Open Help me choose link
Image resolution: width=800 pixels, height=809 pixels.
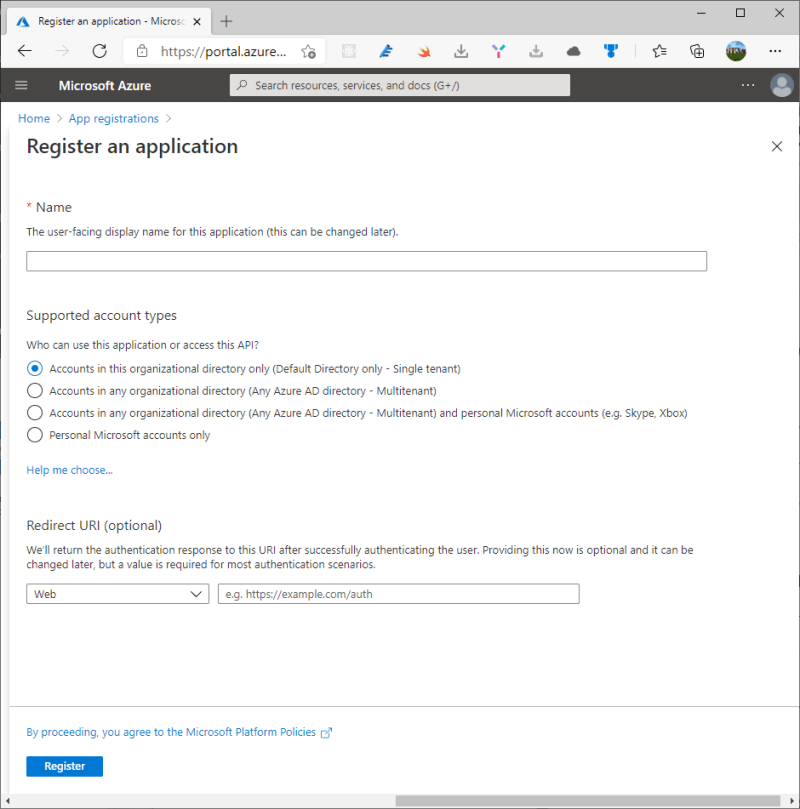(x=69, y=470)
